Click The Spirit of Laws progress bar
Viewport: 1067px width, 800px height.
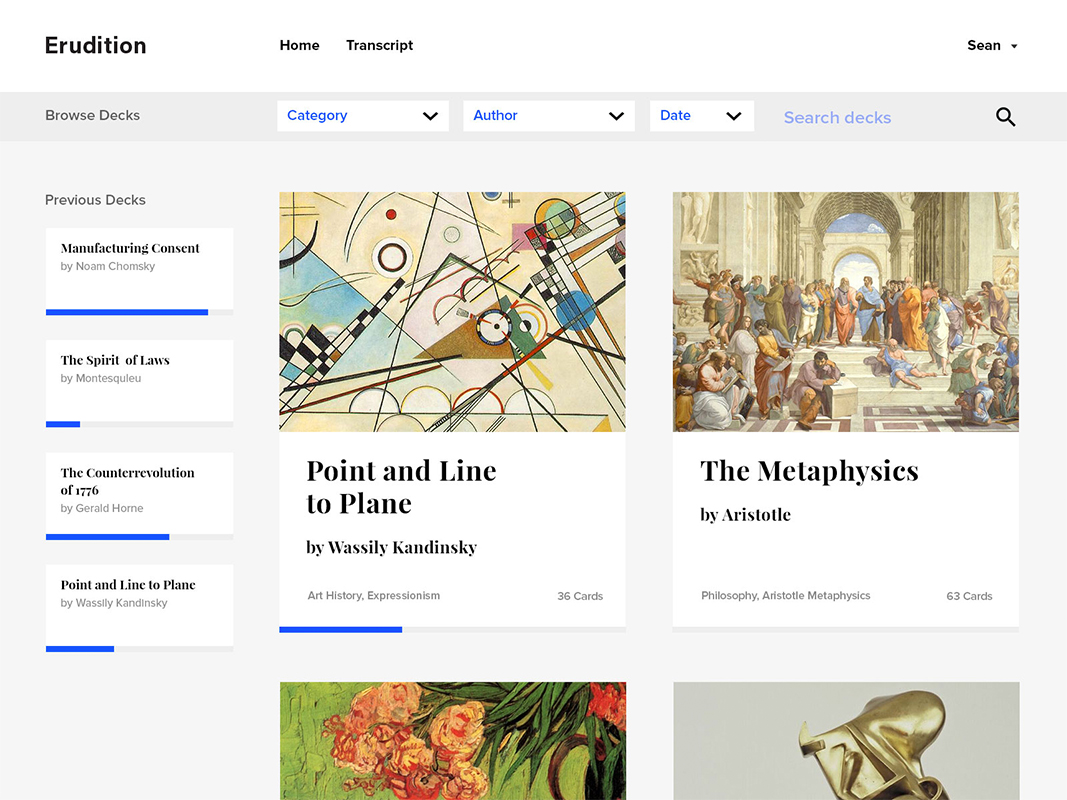(x=139, y=424)
